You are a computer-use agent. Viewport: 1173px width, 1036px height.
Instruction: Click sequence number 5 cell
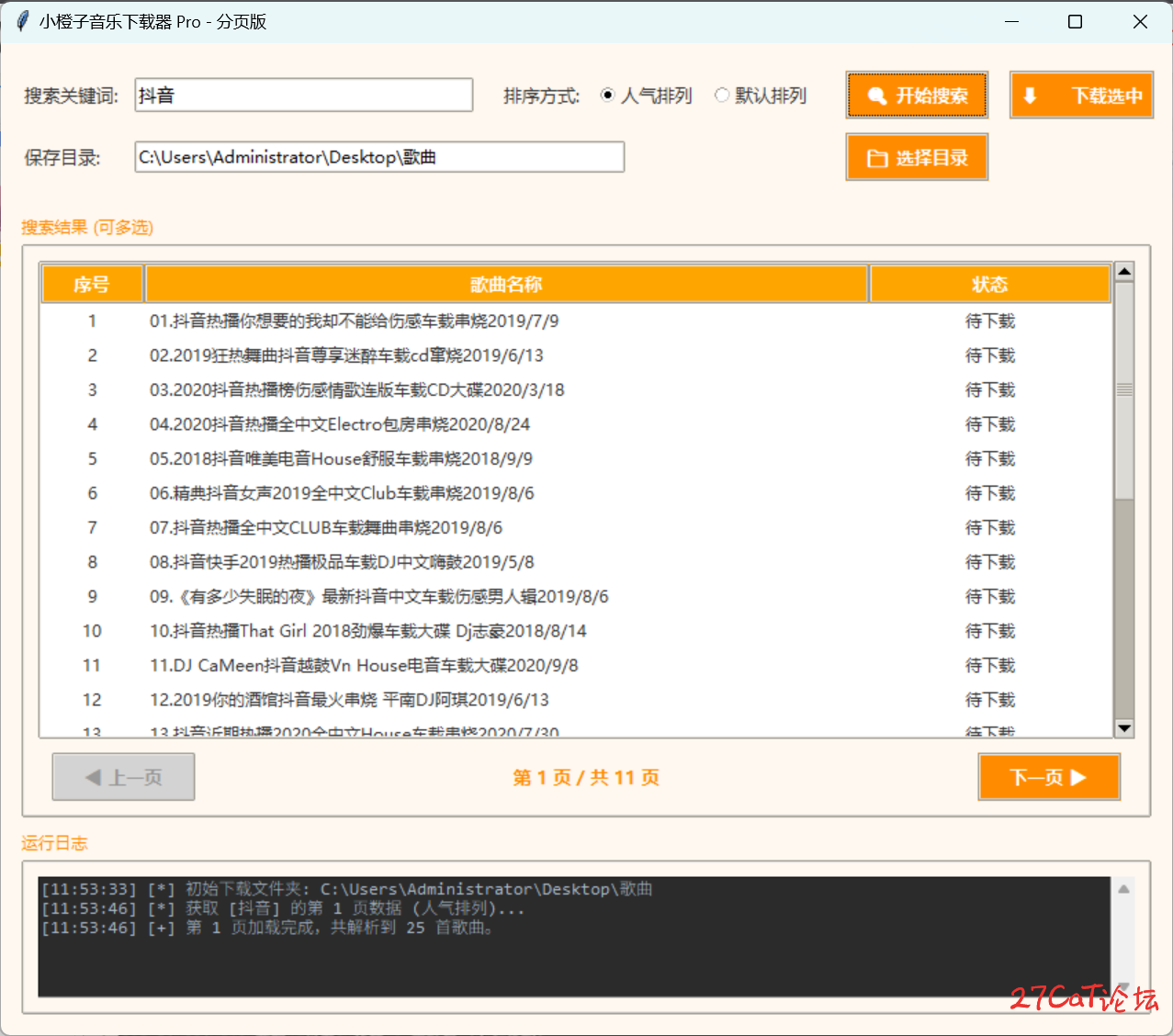[x=92, y=458]
